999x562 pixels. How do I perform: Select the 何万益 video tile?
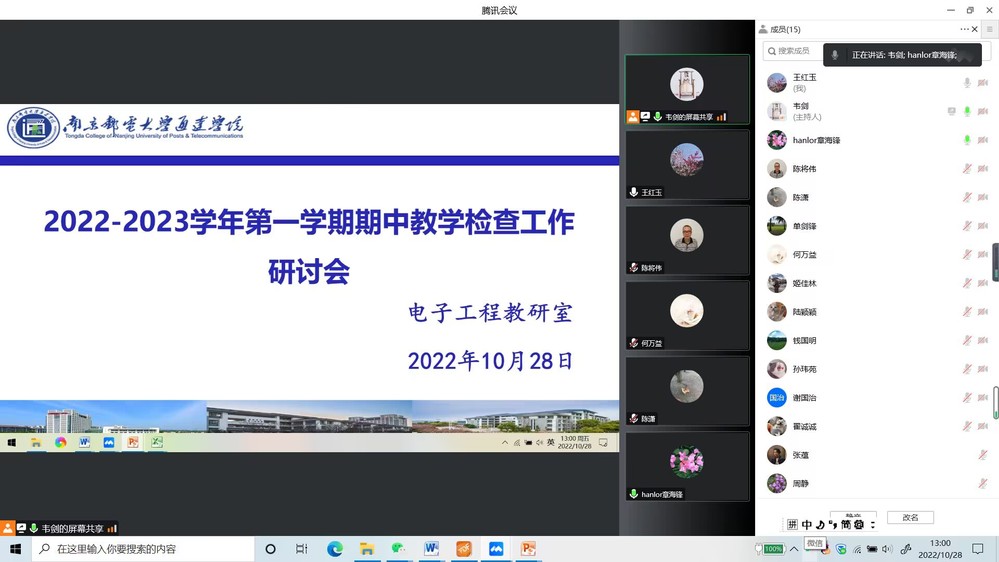(x=687, y=315)
